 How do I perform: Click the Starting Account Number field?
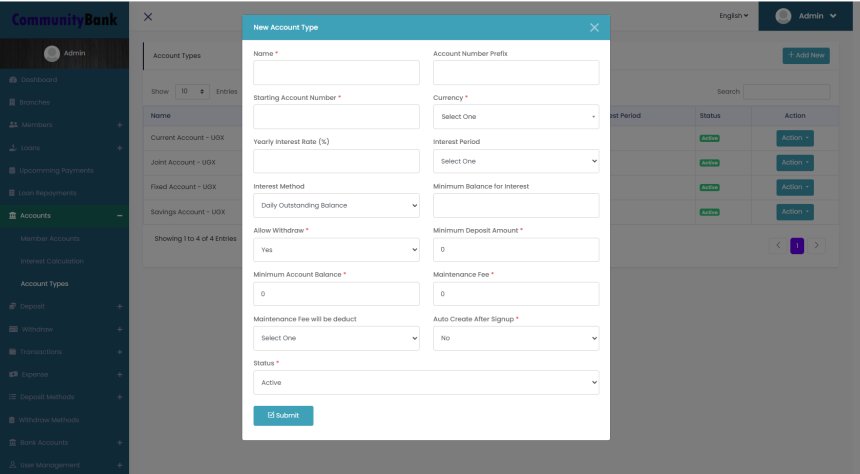[336, 117]
